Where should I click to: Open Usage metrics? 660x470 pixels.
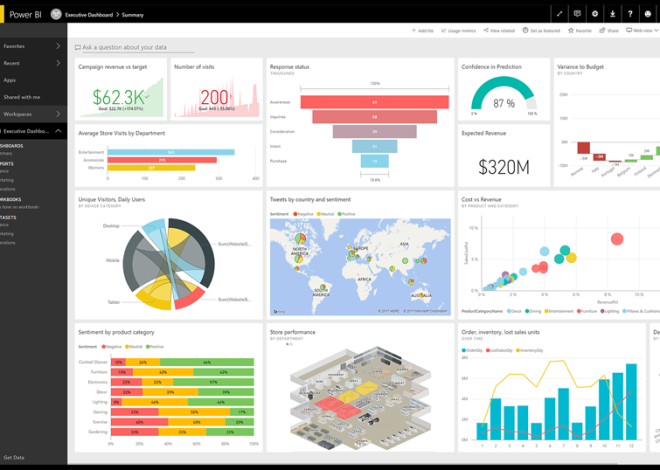[458, 31]
